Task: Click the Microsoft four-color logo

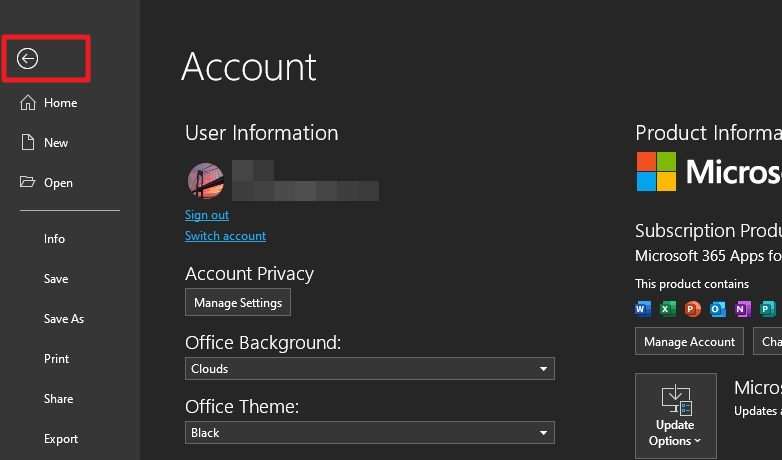Action: click(x=656, y=172)
